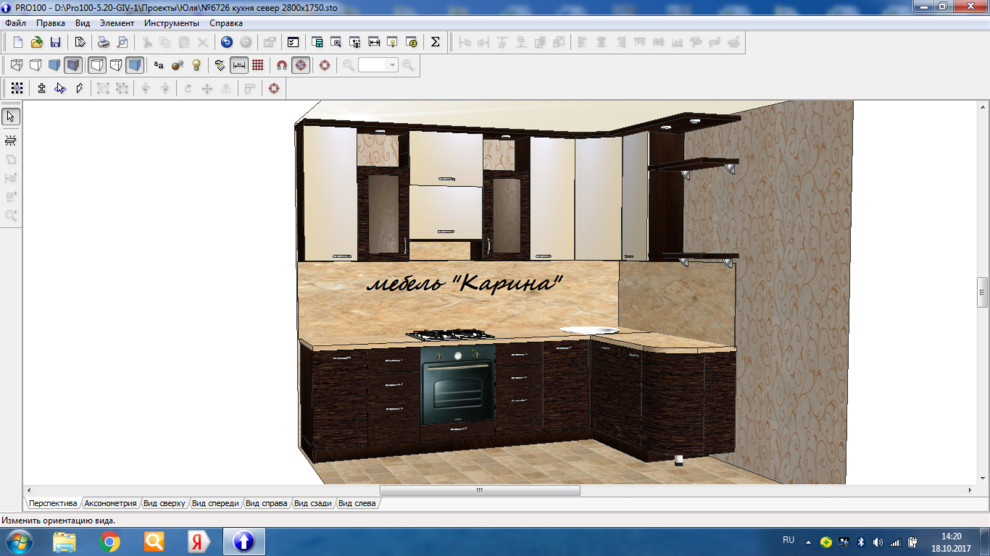Click the light bulb lighting icon
990x556 pixels.
point(196,65)
